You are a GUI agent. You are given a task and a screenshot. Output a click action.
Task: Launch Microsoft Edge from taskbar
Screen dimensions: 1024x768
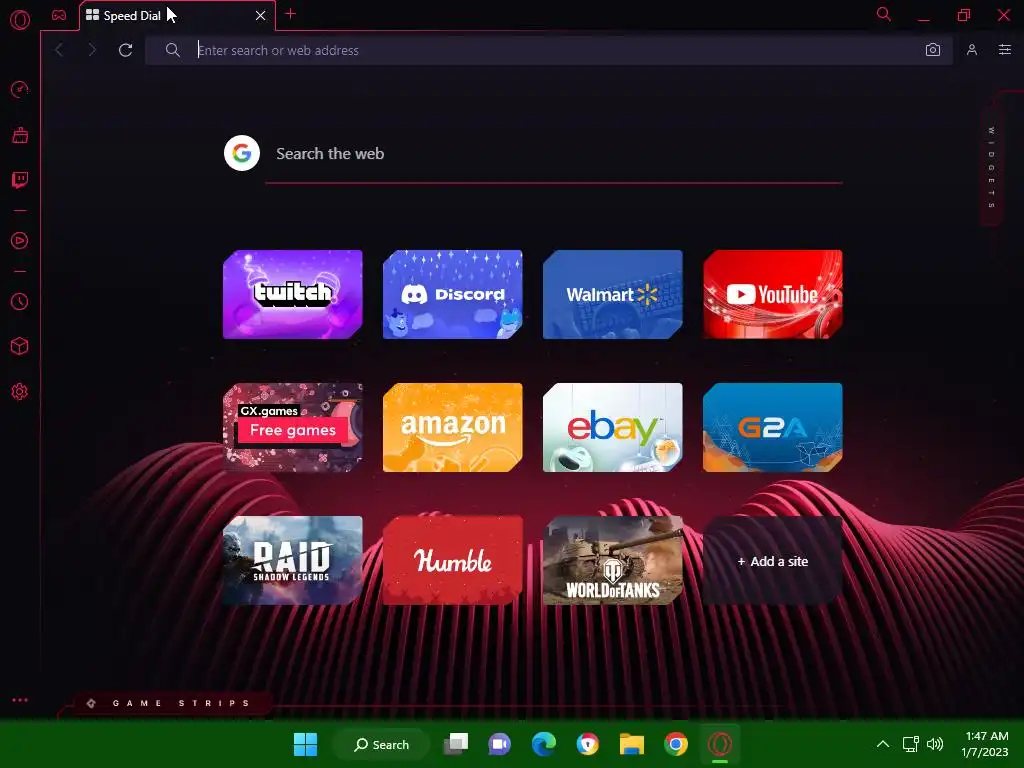click(543, 744)
